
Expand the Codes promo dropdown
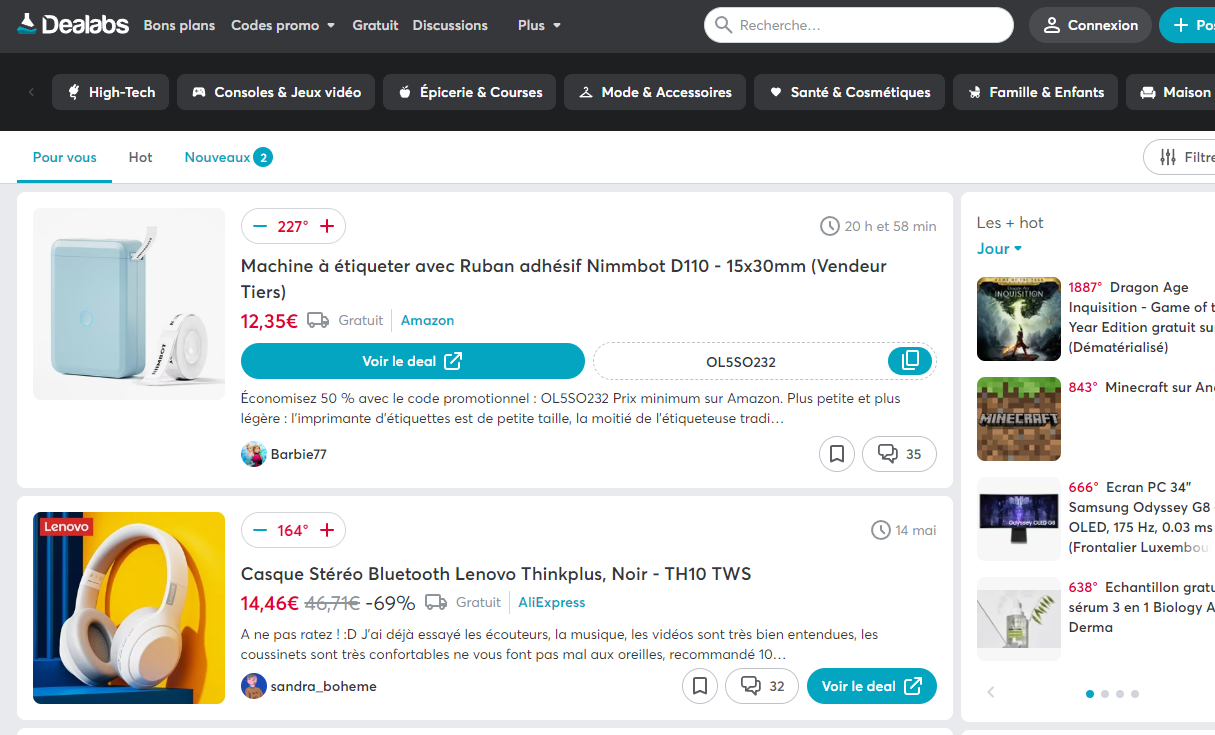tap(282, 25)
